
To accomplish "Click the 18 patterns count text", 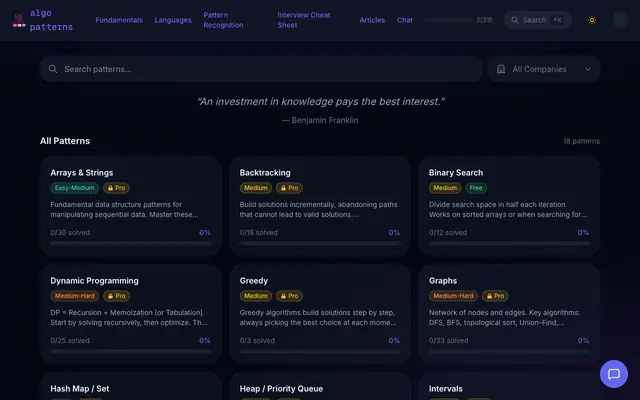I will click(582, 141).
